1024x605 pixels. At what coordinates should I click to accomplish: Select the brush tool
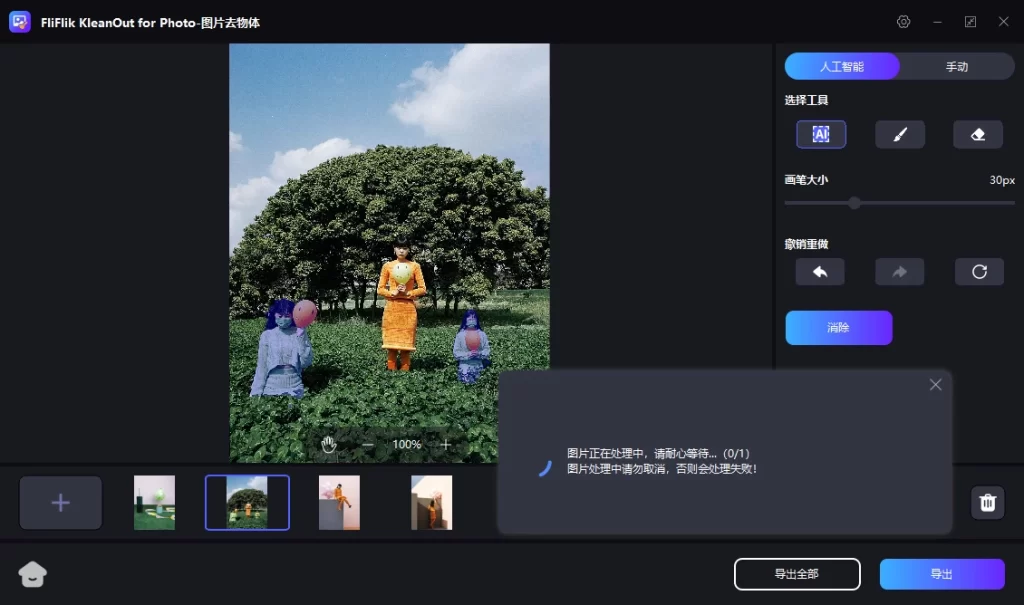pos(899,134)
